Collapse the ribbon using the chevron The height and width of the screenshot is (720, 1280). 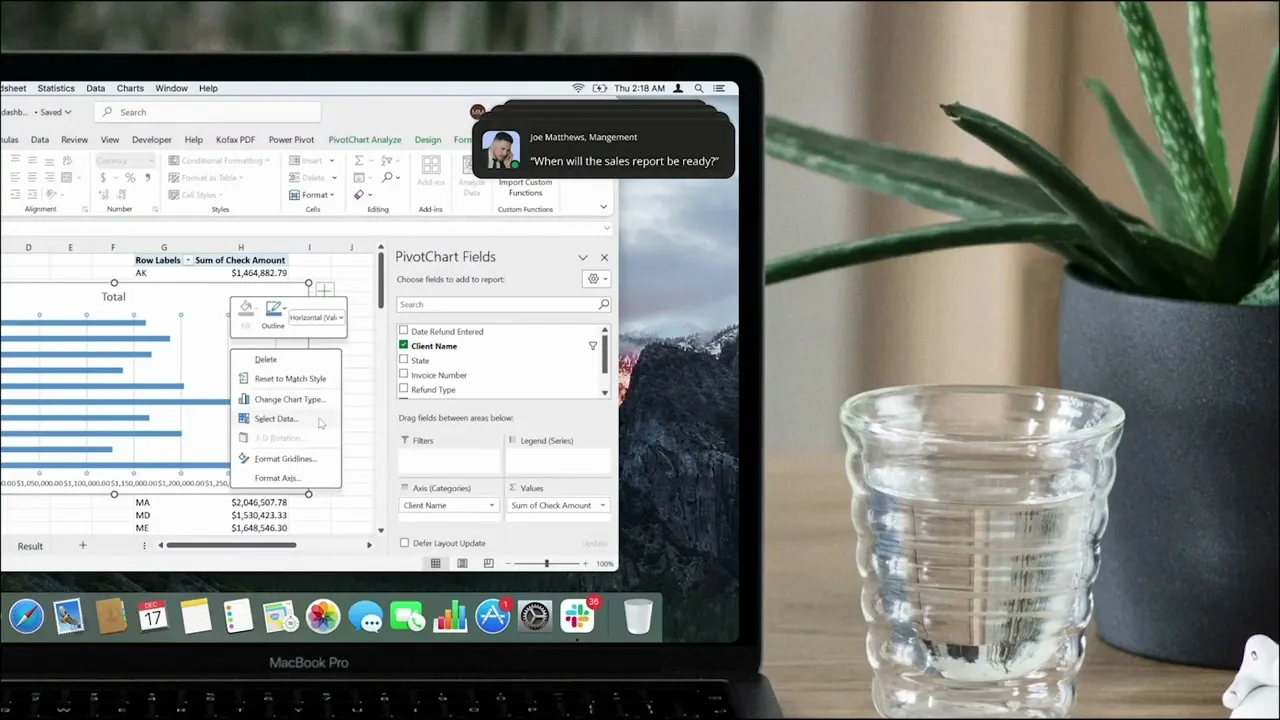(603, 207)
